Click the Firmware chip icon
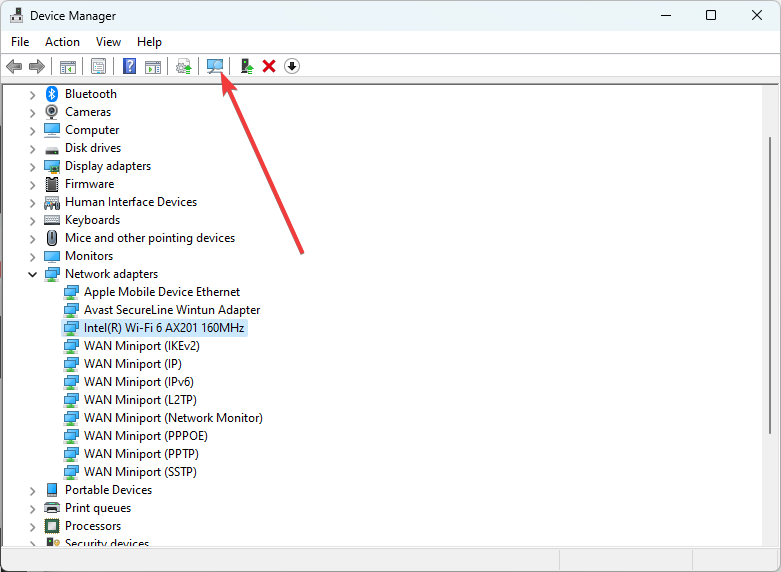 (52, 184)
